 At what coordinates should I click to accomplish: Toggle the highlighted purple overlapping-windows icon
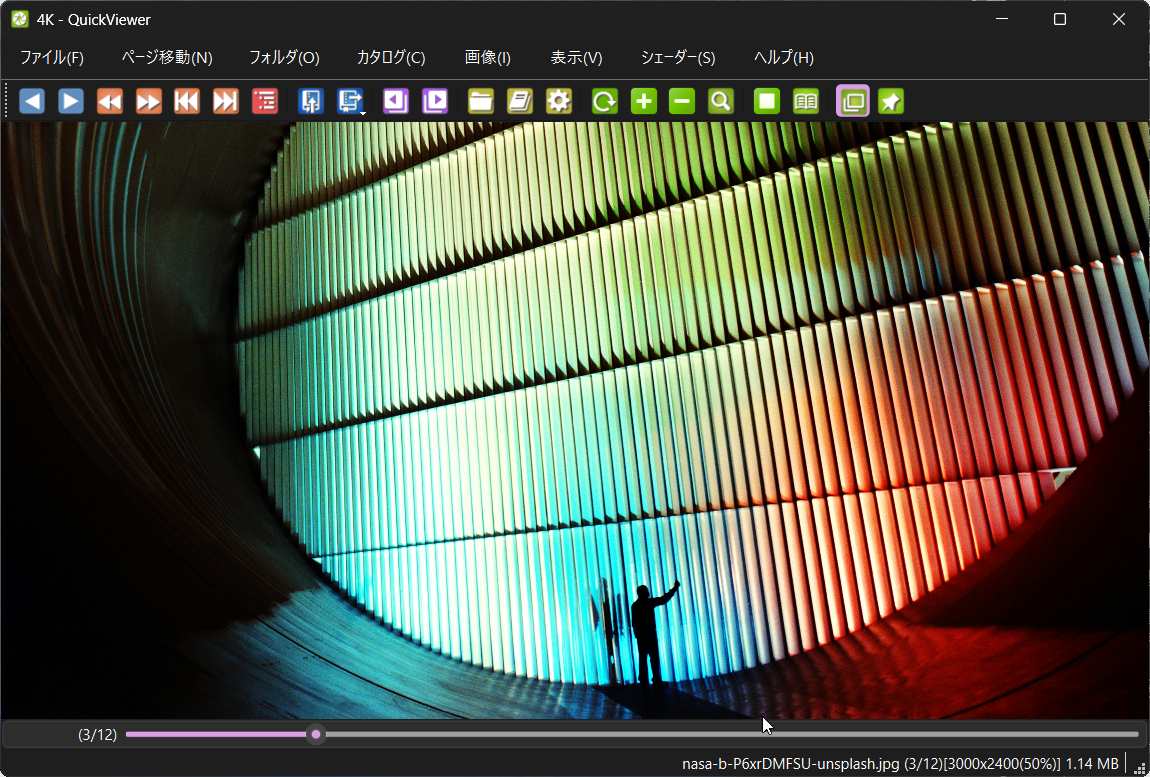[853, 101]
